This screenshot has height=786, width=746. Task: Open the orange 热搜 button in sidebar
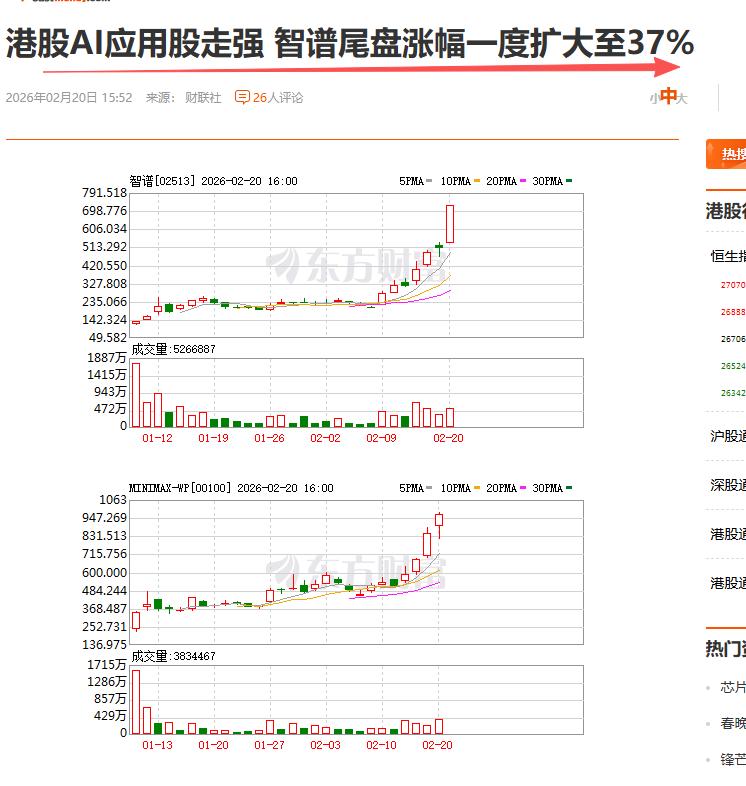tap(726, 154)
